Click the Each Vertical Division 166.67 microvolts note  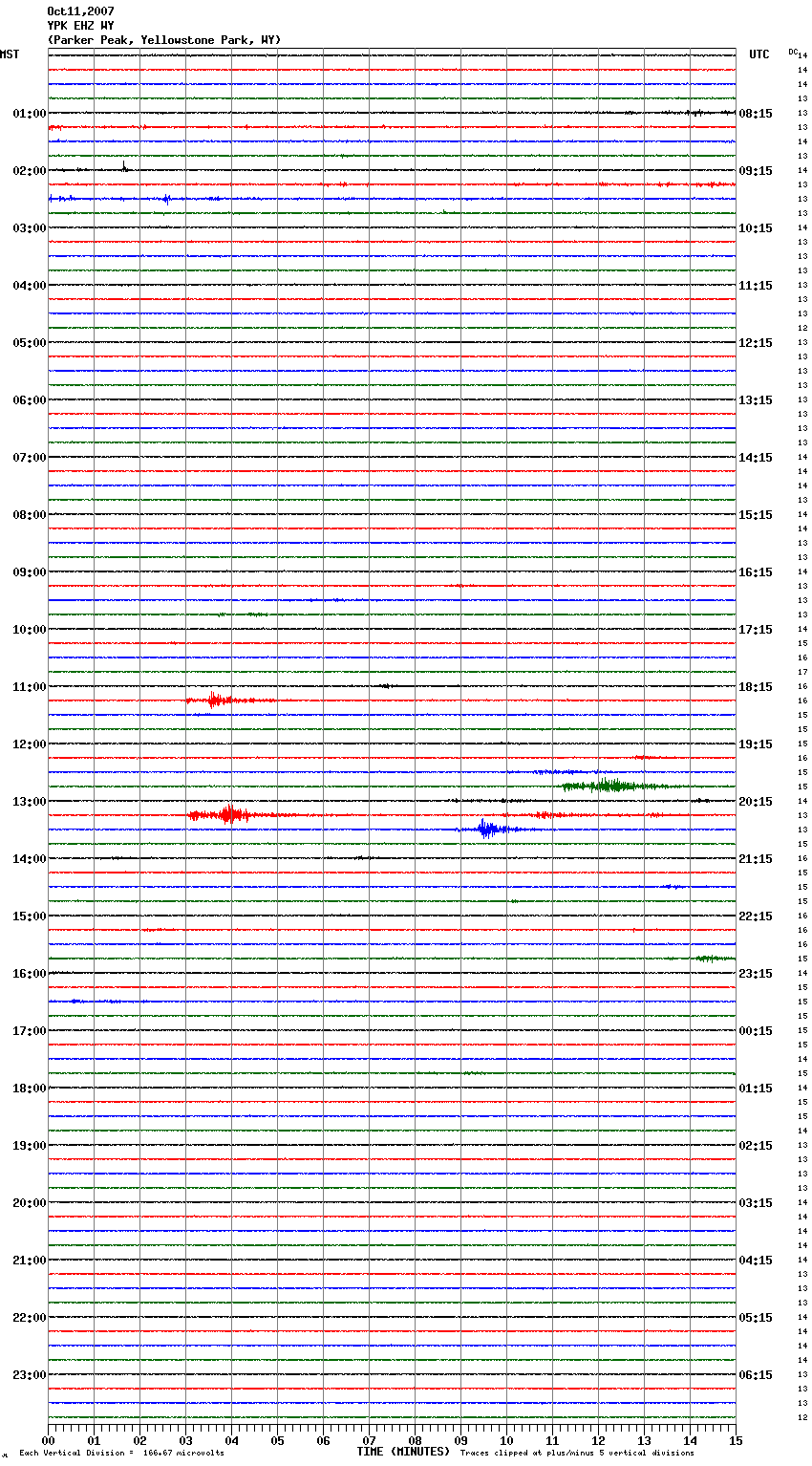[x=121, y=1453]
